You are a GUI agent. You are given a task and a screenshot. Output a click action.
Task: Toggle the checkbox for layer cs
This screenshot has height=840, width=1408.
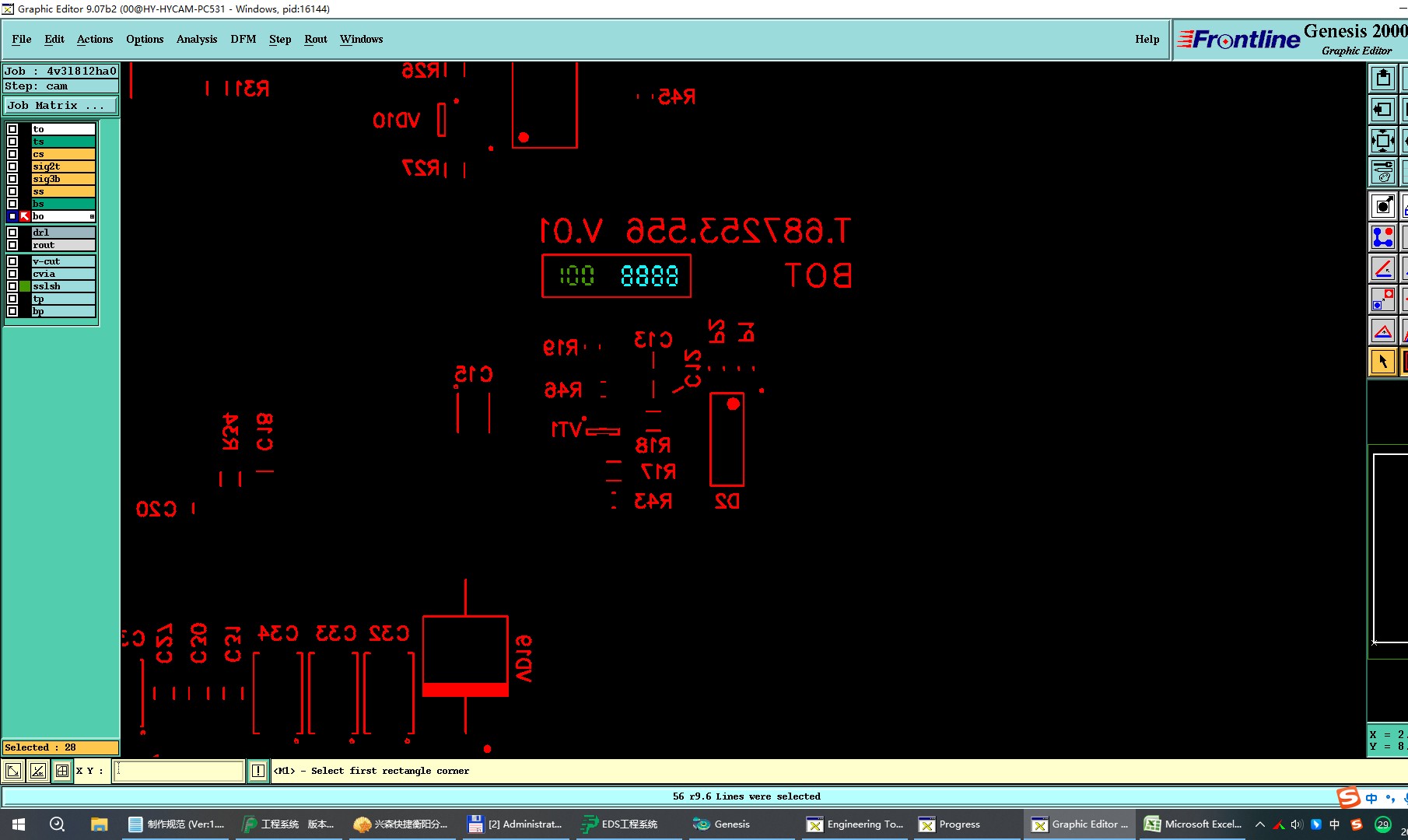pyautogui.click(x=12, y=154)
